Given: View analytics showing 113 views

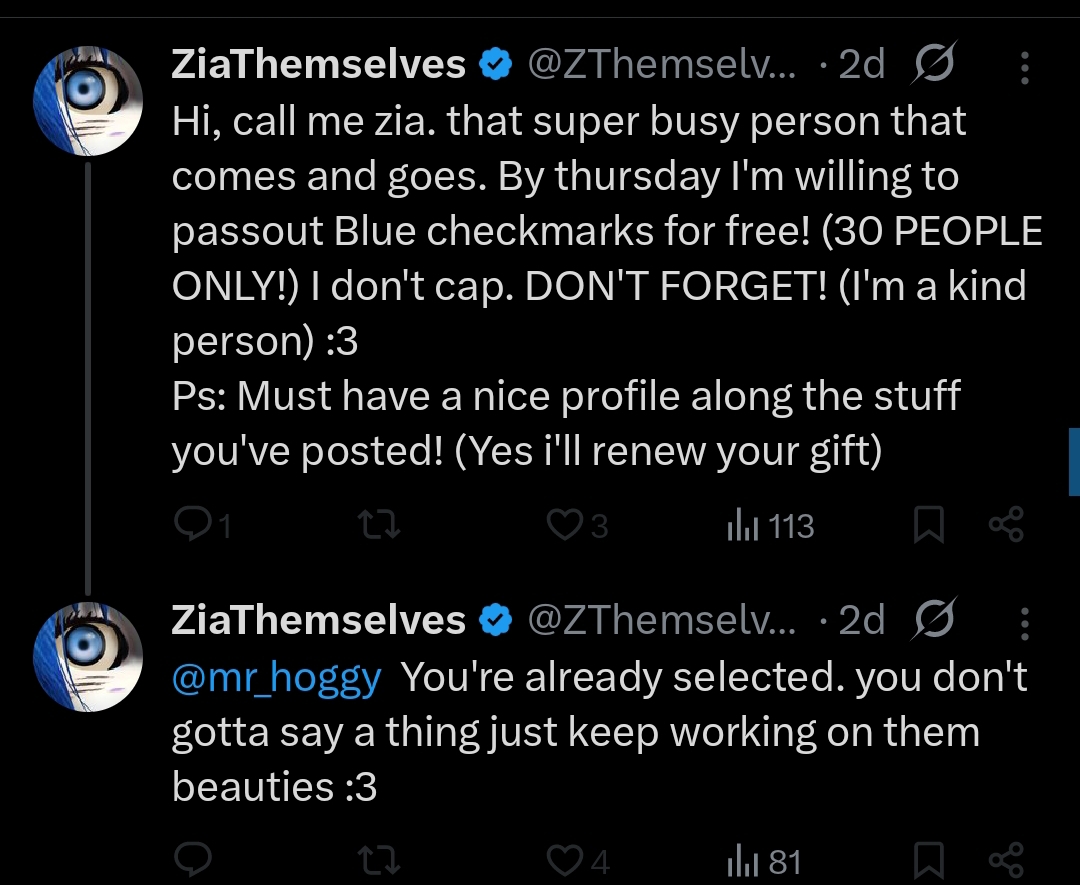Looking at the screenshot, I should click(x=770, y=526).
